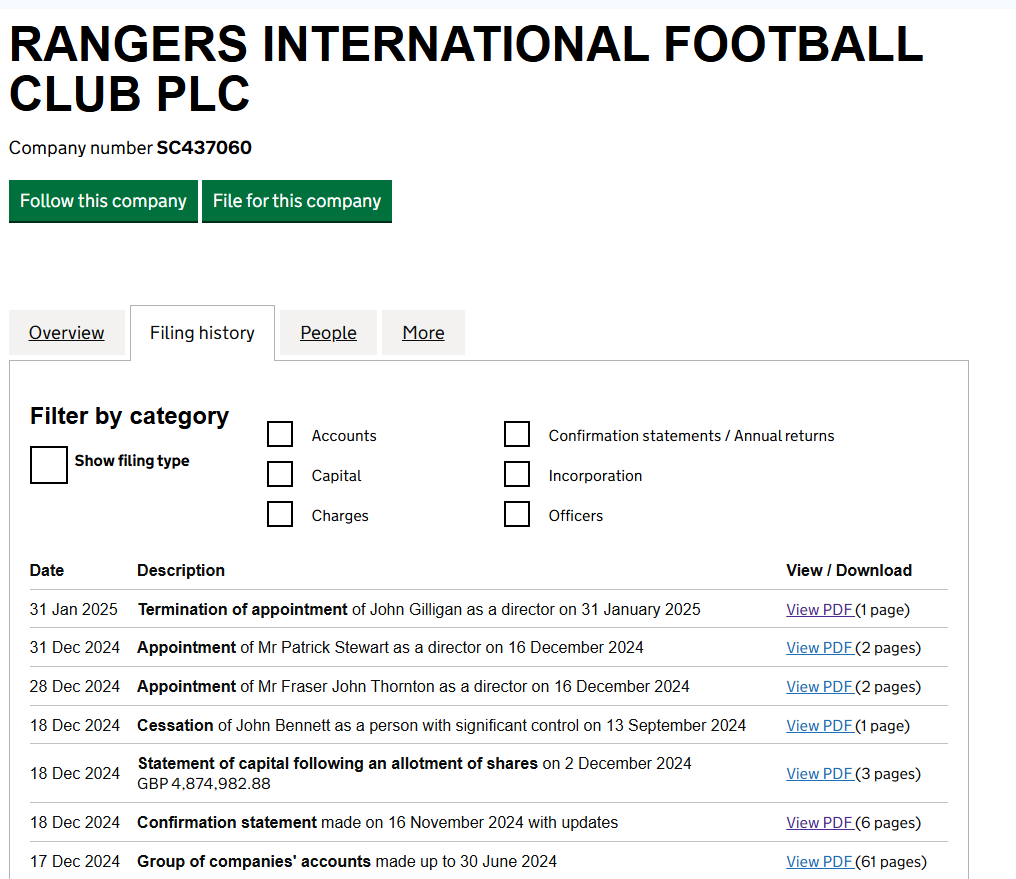
Task: Click the 31 Jan 2025 date cell
Action: [x=73, y=610]
